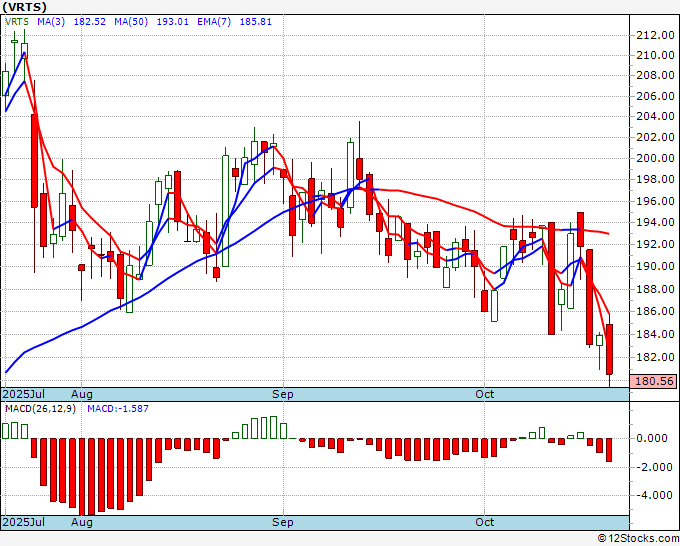Click the (VRTS) chart title

[24, 7]
